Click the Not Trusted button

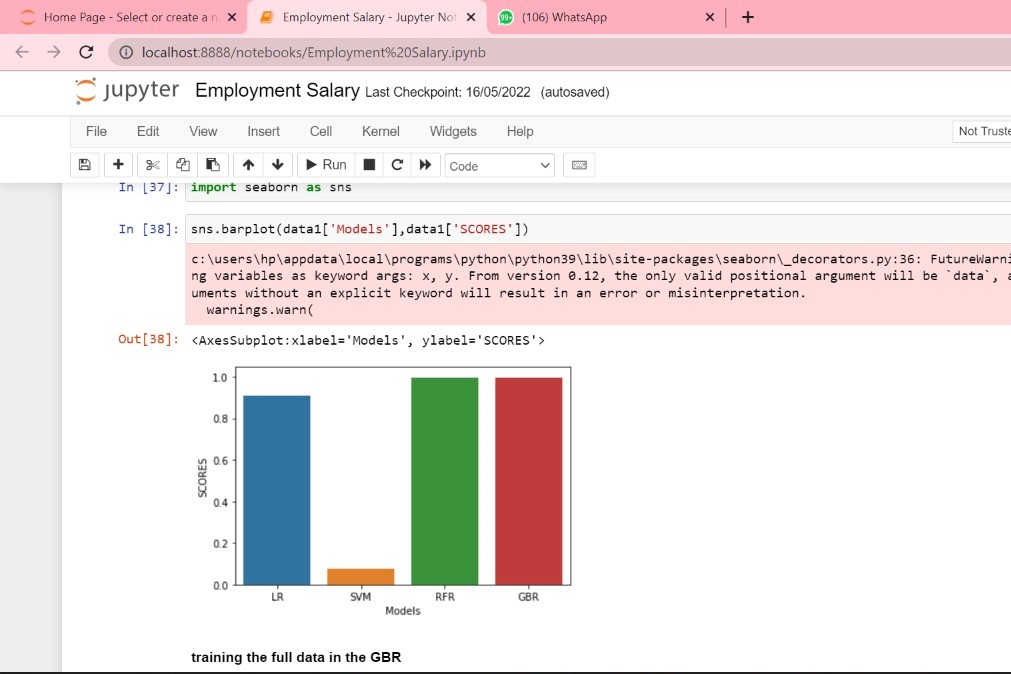982,132
